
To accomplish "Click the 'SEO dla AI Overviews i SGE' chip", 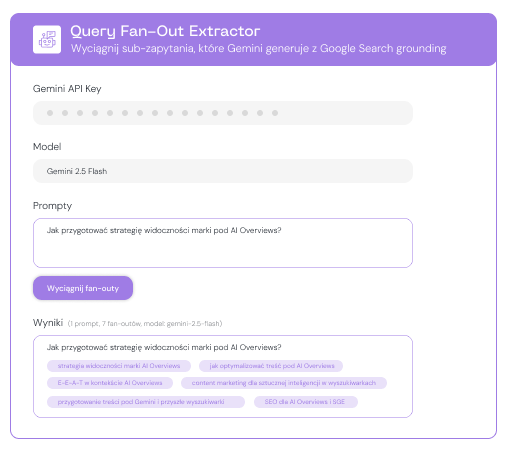I will [x=306, y=402].
